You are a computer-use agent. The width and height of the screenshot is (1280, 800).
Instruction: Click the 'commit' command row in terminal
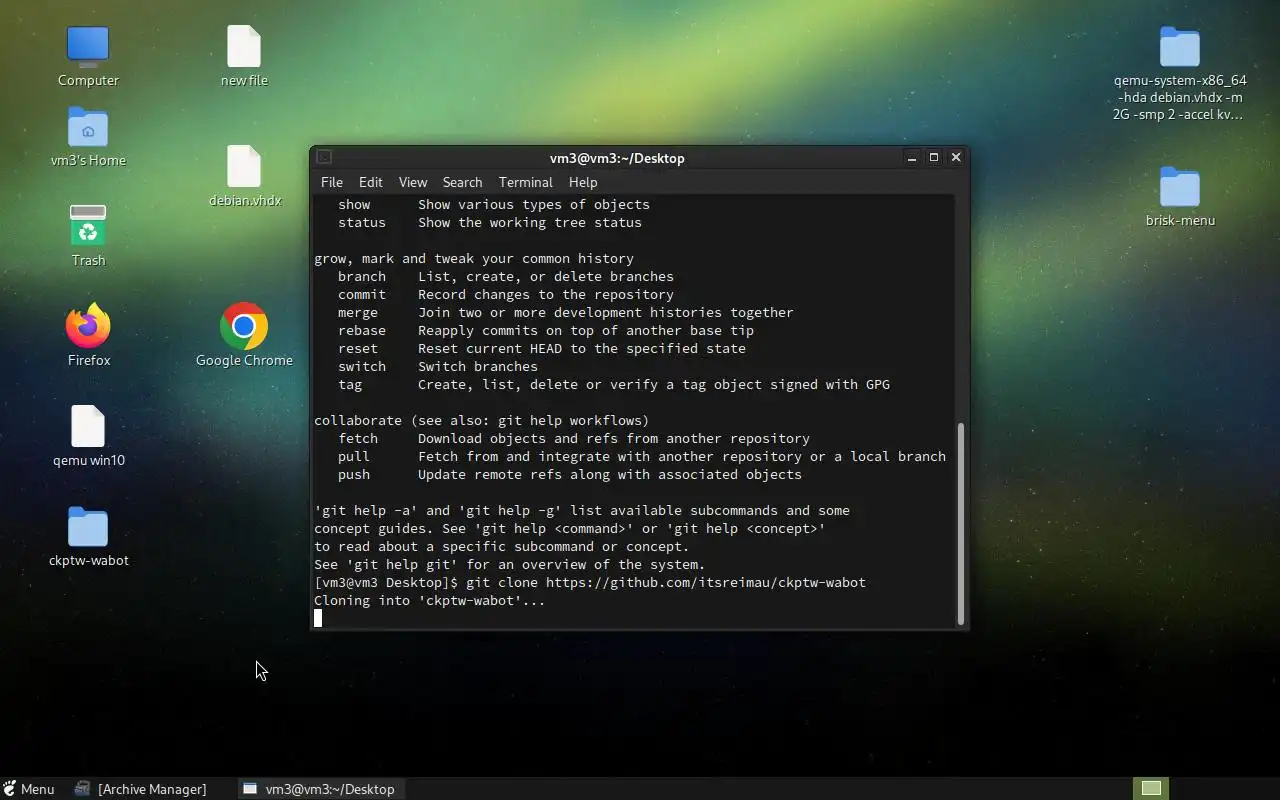click(x=506, y=294)
